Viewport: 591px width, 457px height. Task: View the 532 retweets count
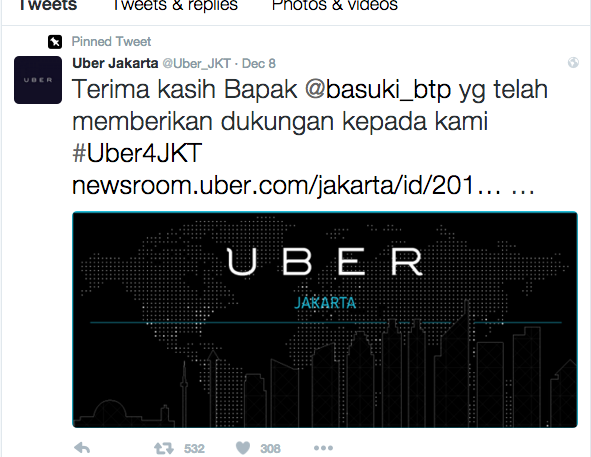click(194, 449)
